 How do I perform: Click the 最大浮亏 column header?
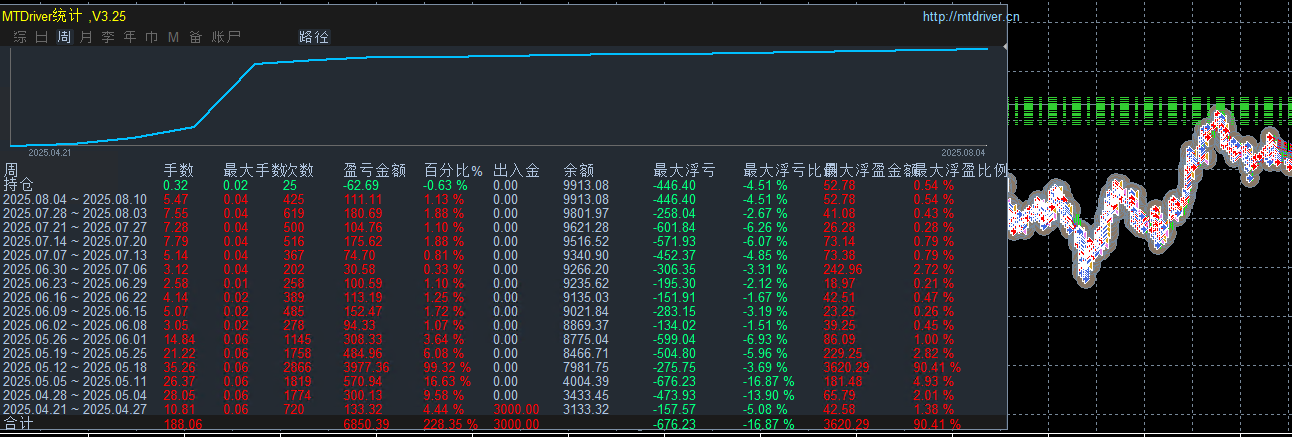[x=684, y=170]
